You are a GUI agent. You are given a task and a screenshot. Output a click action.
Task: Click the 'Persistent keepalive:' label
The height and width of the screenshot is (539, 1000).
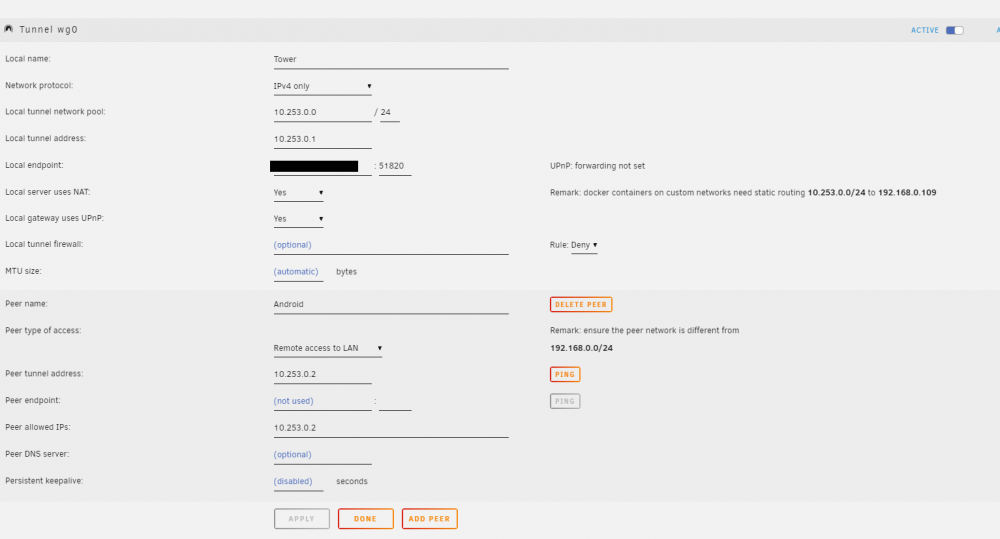44,481
